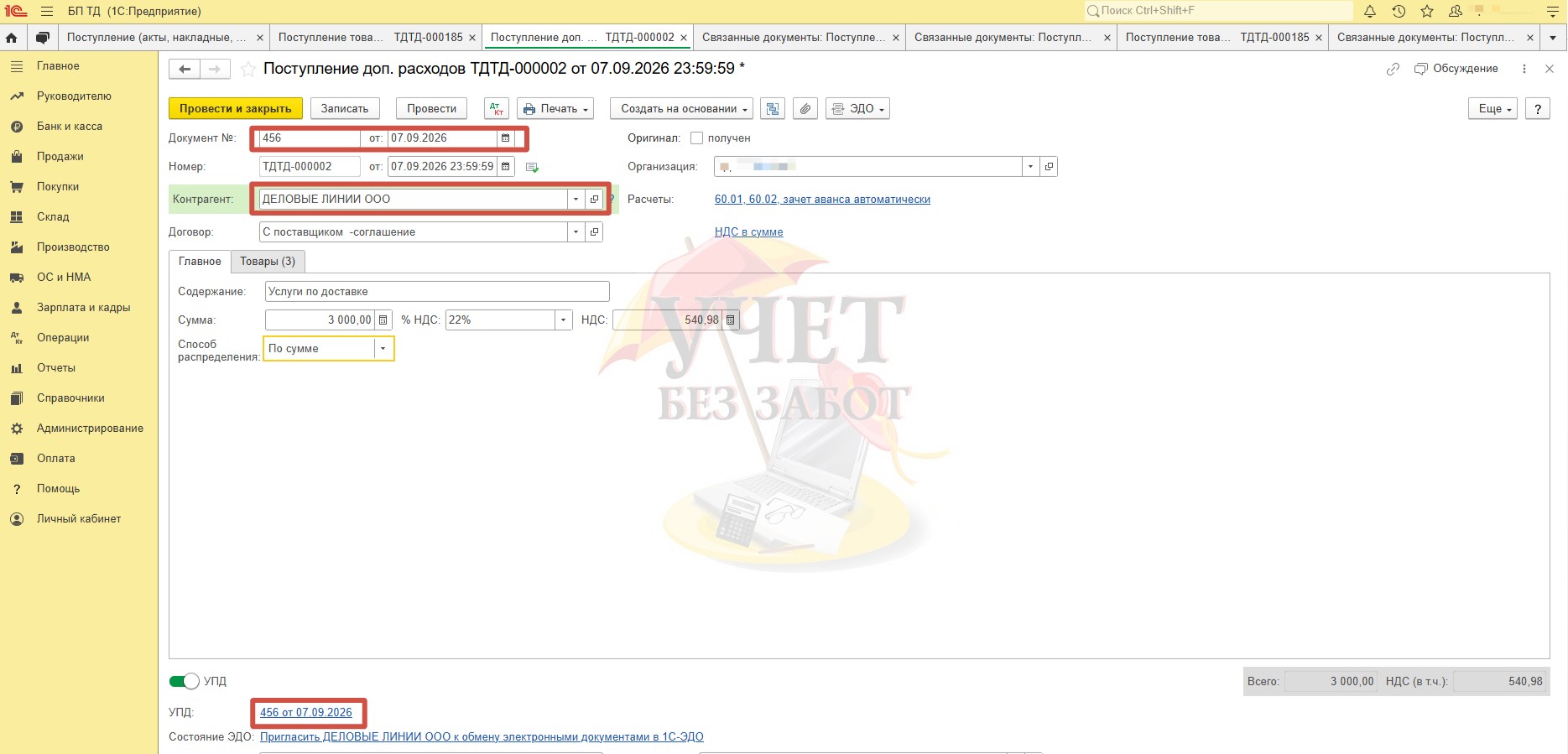Image resolution: width=1568 pixels, height=754 pixels.
Task: Open the discussions chat bubble icon tab
Action: click(42, 38)
